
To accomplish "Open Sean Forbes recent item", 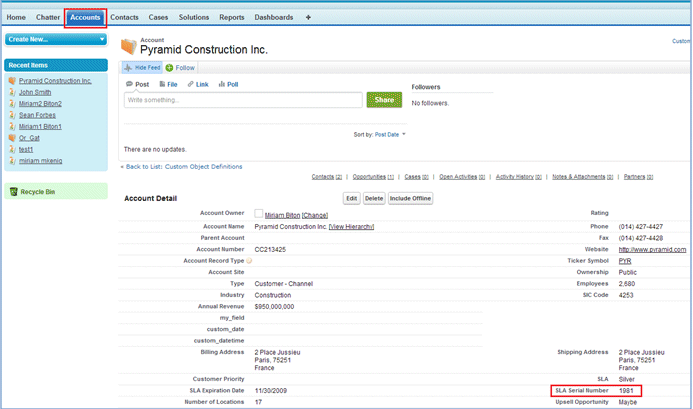I will [37, 115].
